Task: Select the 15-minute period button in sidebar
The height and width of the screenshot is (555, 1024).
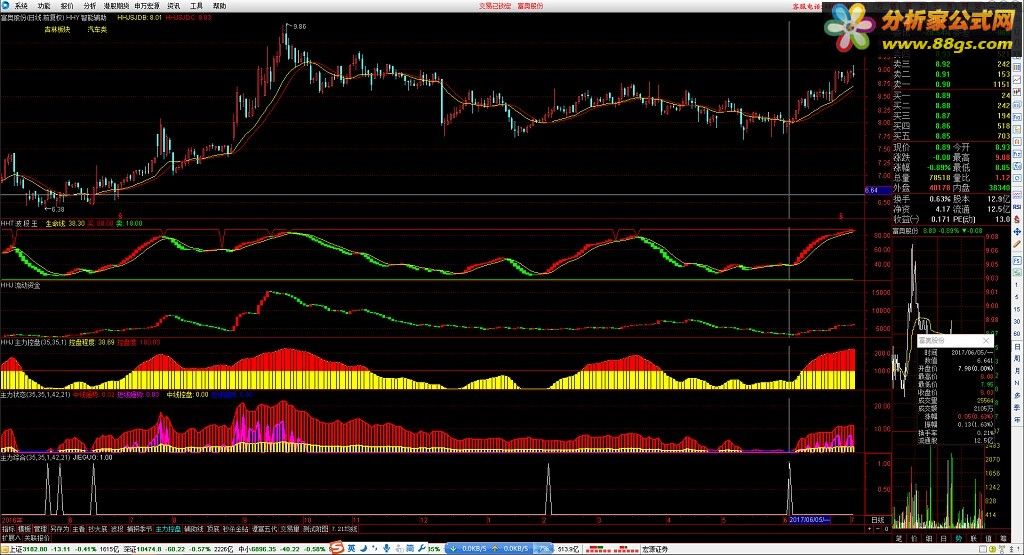Action: point(1017,310)
